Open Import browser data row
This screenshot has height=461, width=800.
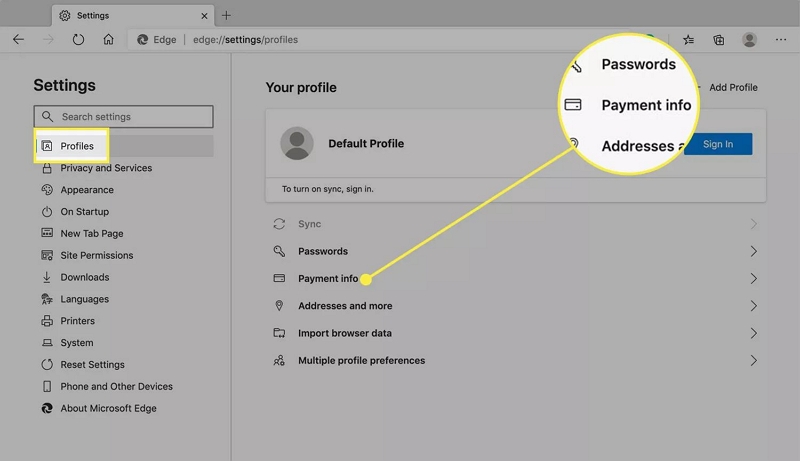pos(515,333)
